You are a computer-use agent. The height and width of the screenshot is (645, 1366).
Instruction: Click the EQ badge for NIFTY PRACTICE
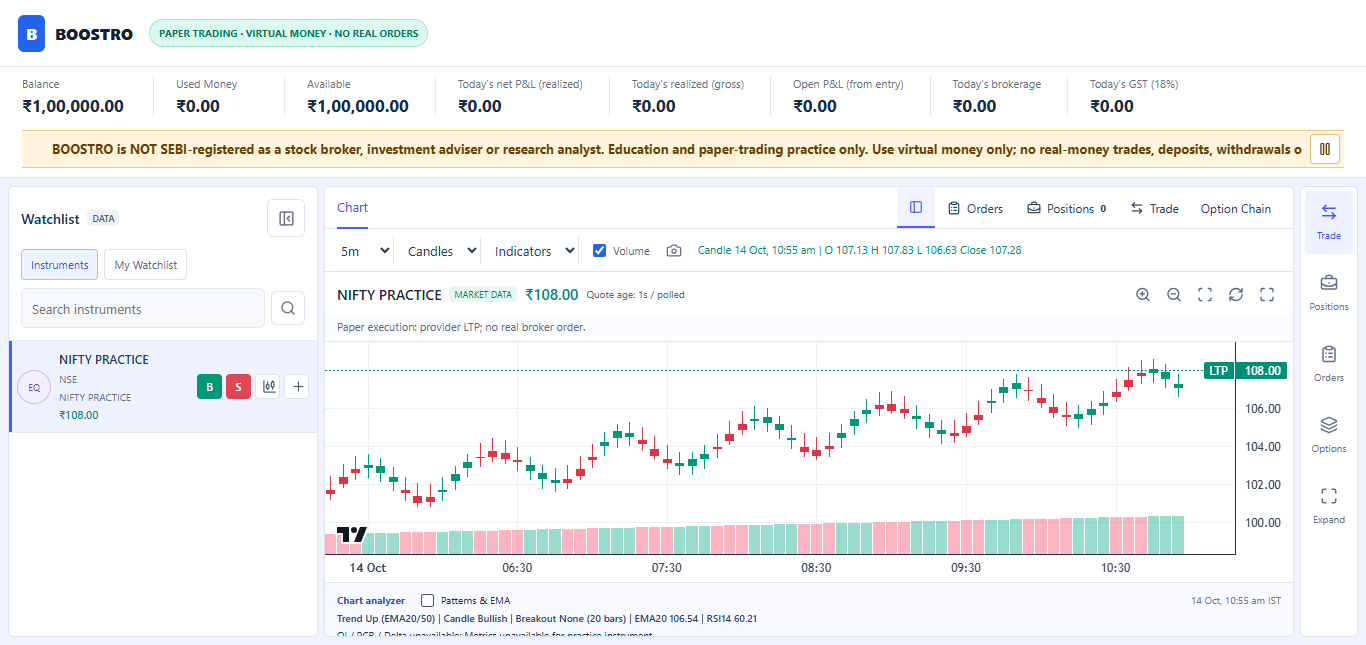(34, 387)
